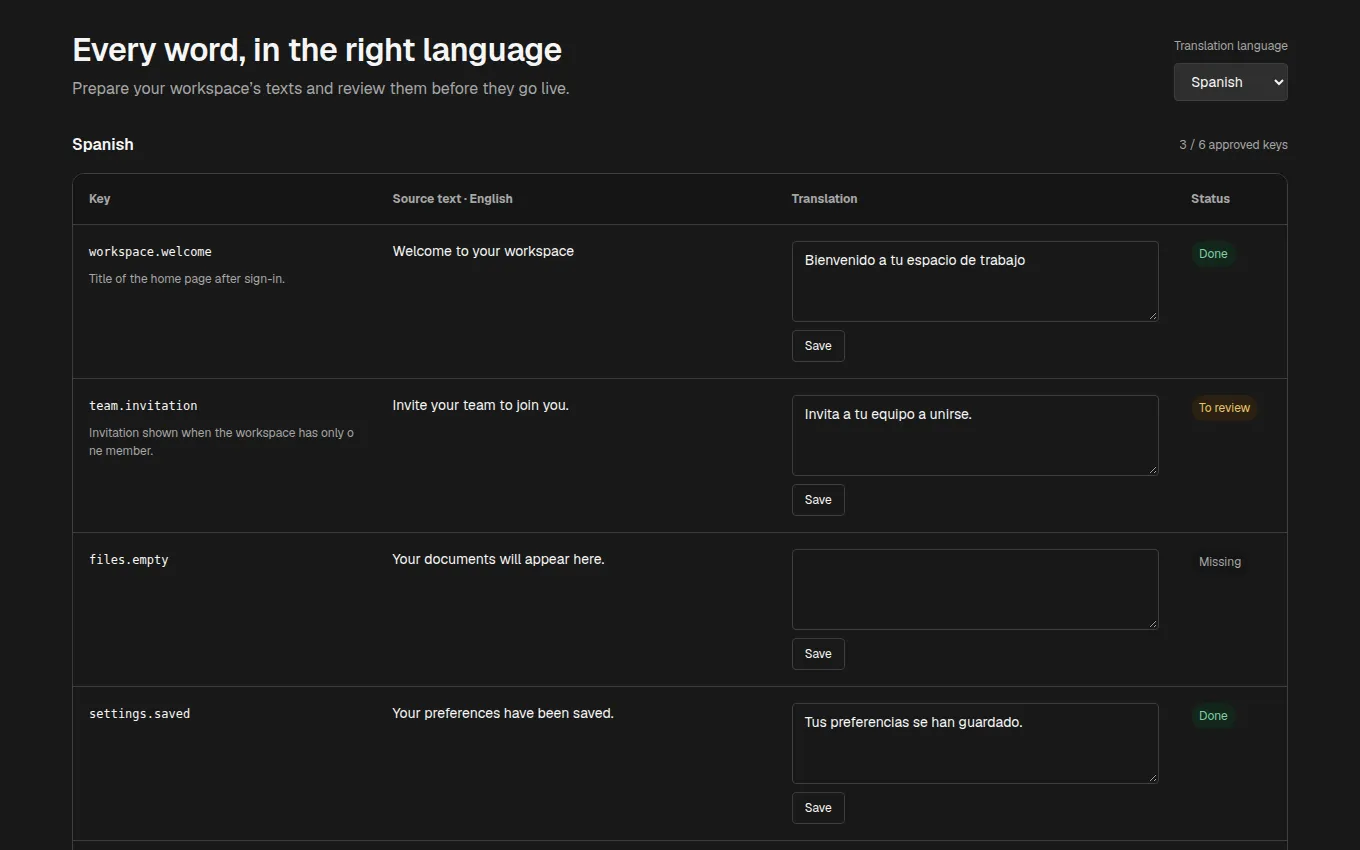1360x850 pixels.
Task: Select the files.empty key
Action: (x=129, y=560)
